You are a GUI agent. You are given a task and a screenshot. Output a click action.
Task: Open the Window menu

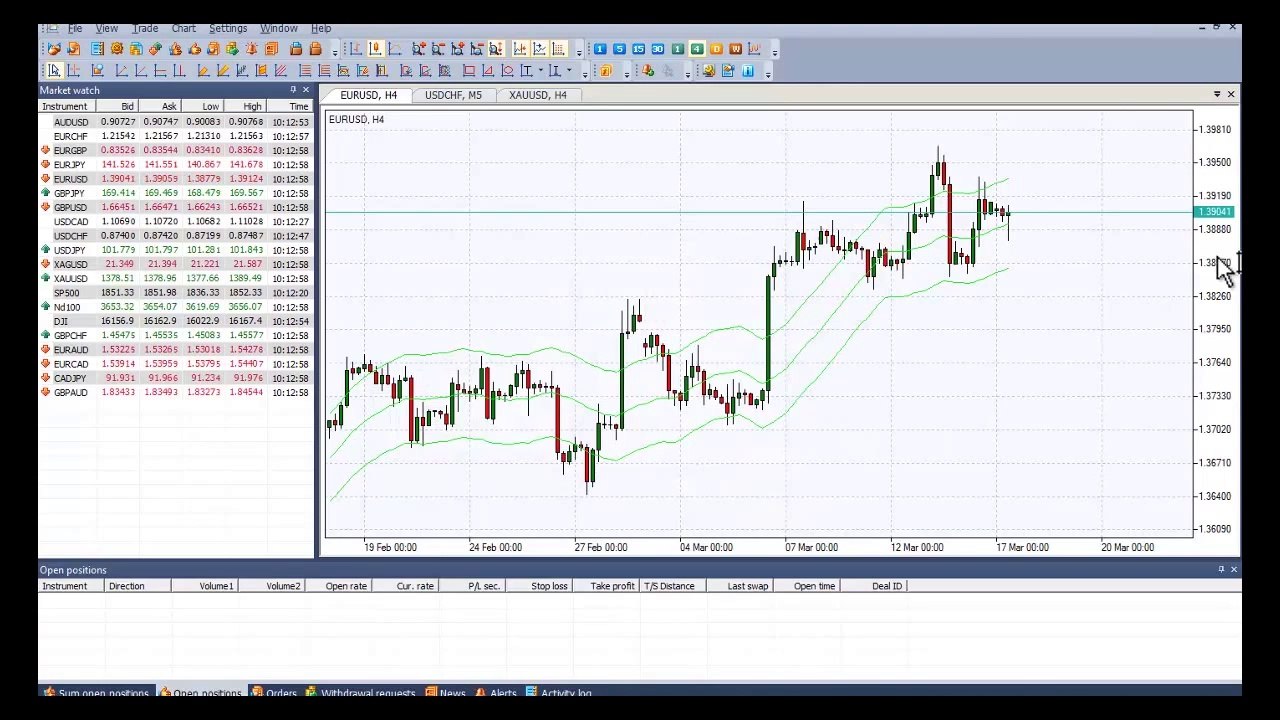pyautogui.click(x=278, y=28)
